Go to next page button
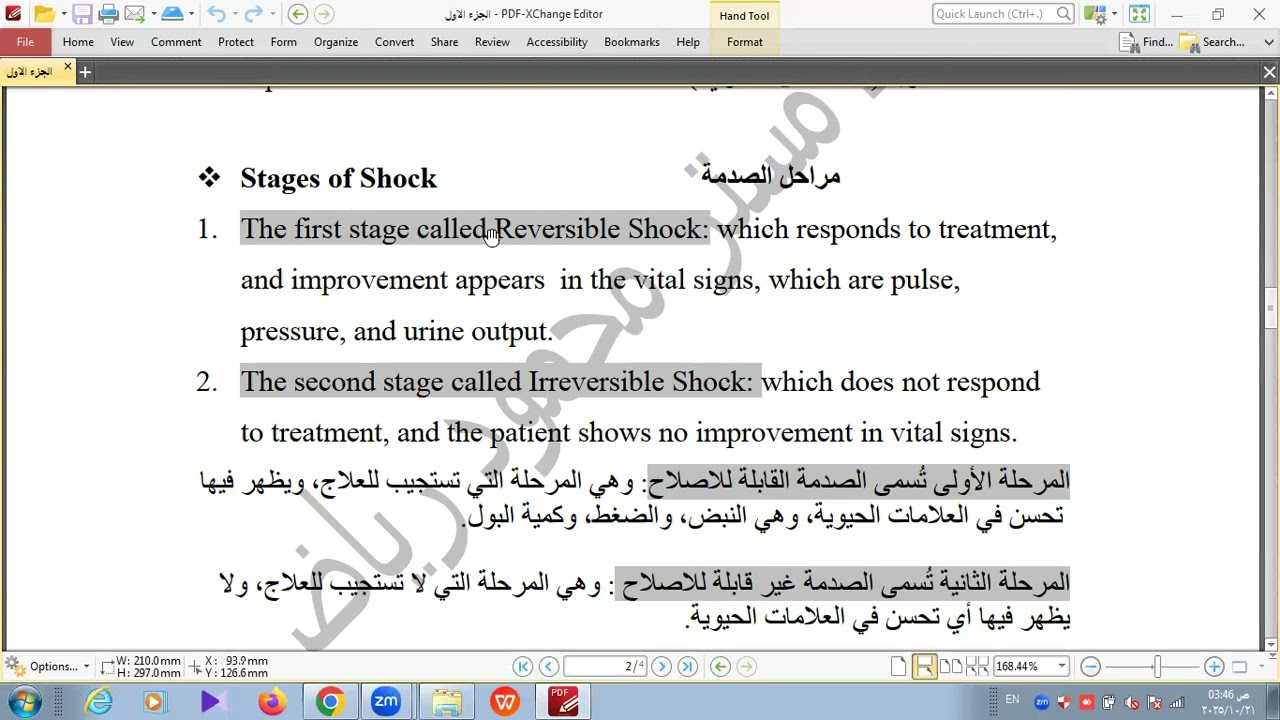 661,667
